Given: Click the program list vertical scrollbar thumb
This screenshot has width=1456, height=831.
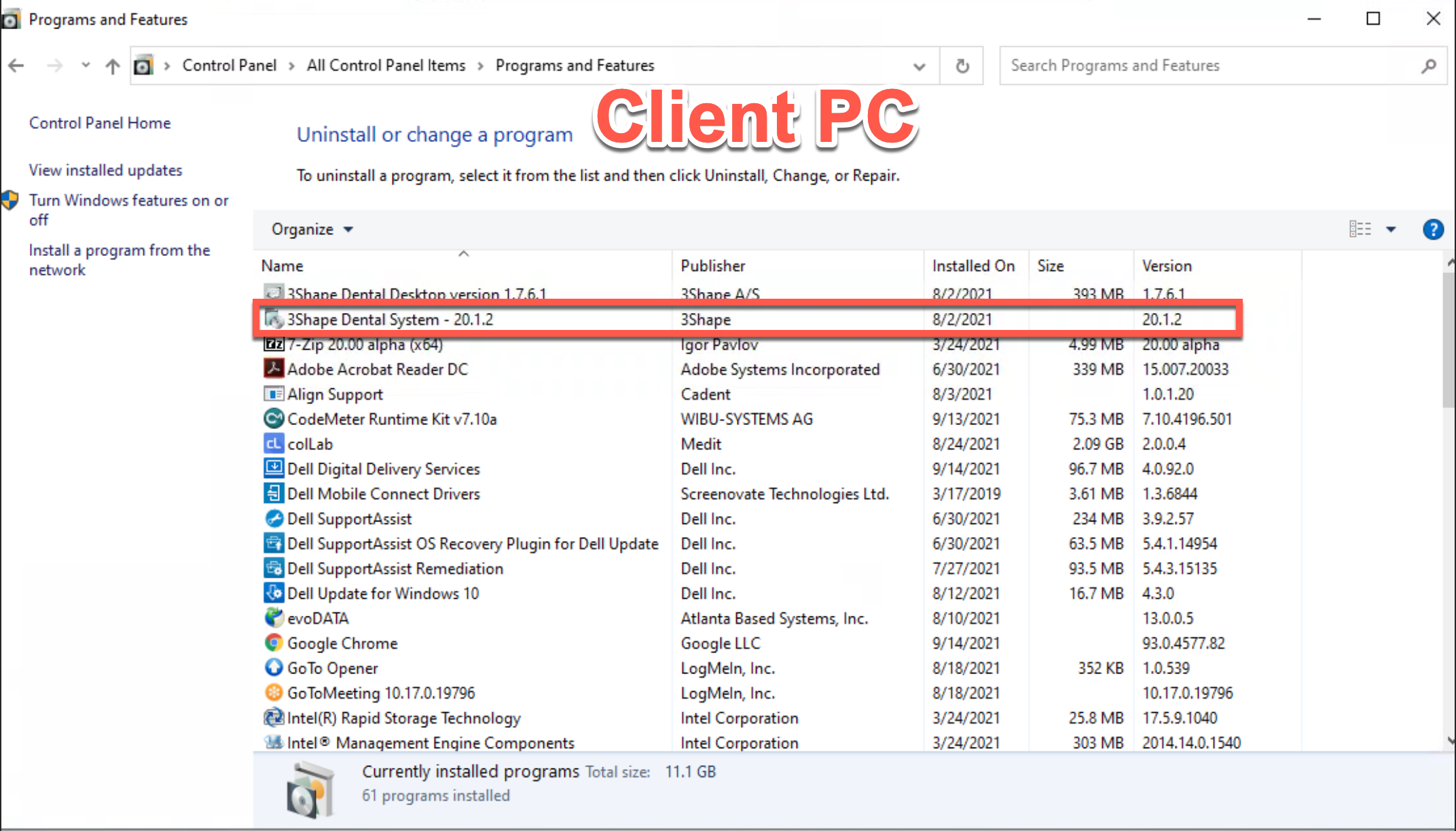Looking at the screenshot, I should pos(1449,339).
